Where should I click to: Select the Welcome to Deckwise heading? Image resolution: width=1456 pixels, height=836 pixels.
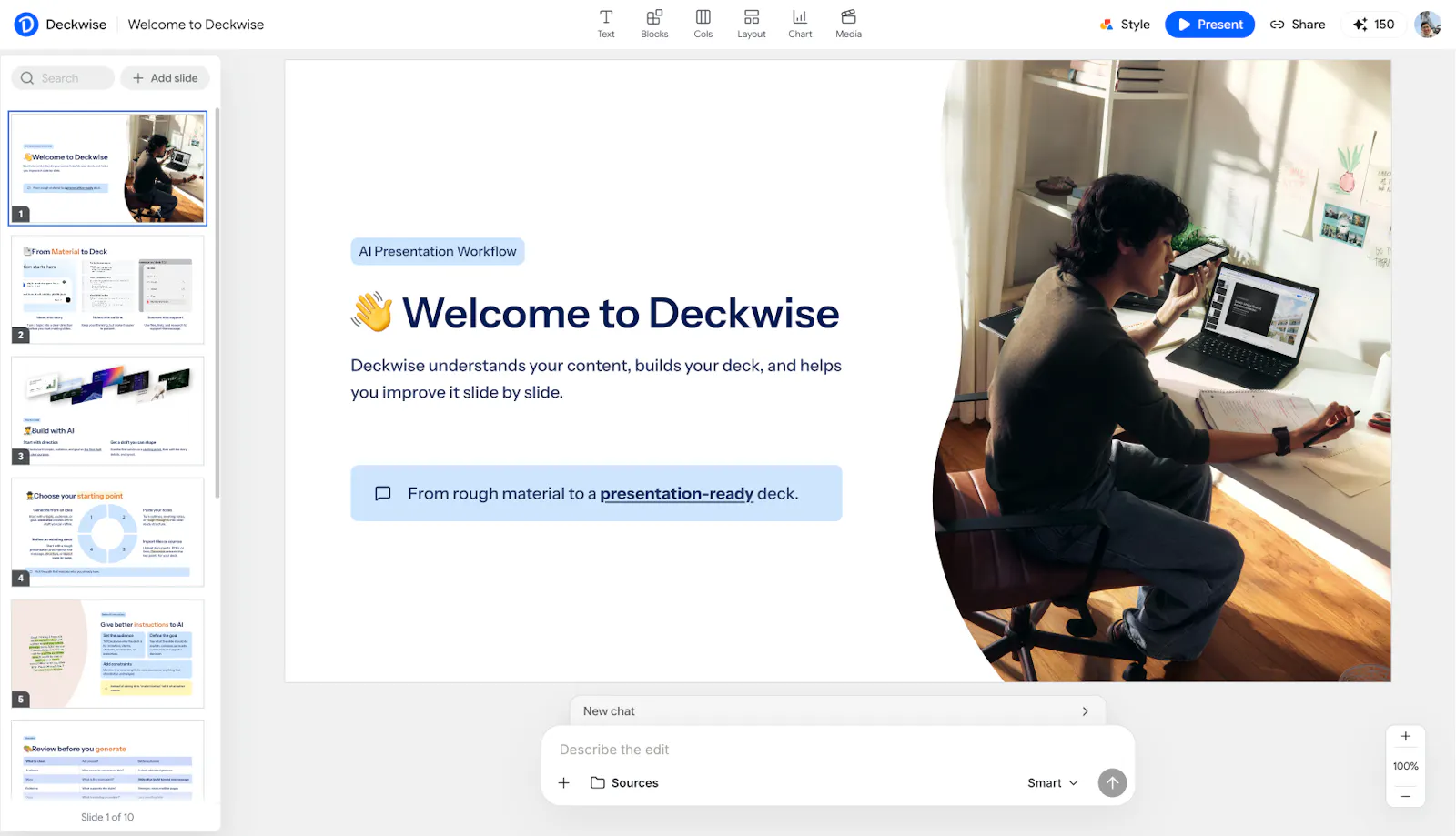point(621,313)
